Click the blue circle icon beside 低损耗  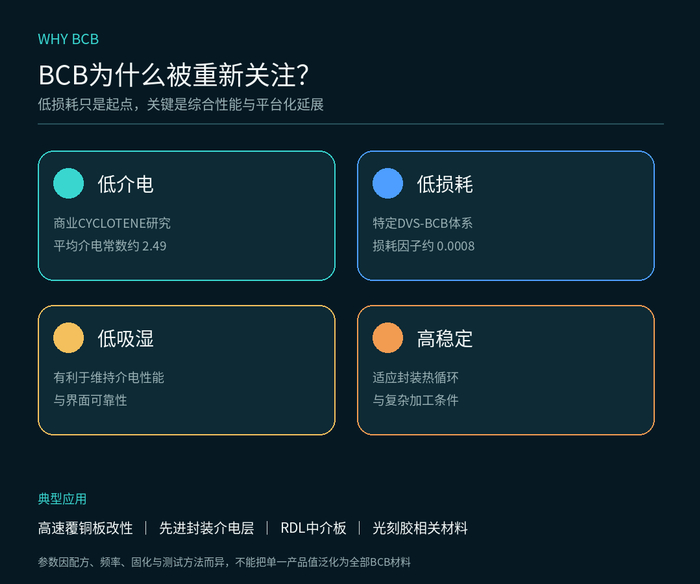click(x=388, y=183)
